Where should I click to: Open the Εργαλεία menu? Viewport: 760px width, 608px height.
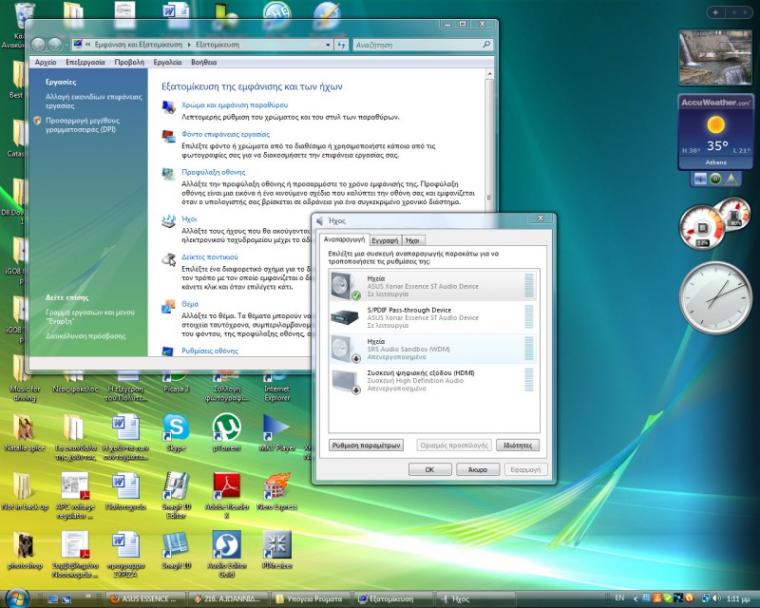[166, 62]
